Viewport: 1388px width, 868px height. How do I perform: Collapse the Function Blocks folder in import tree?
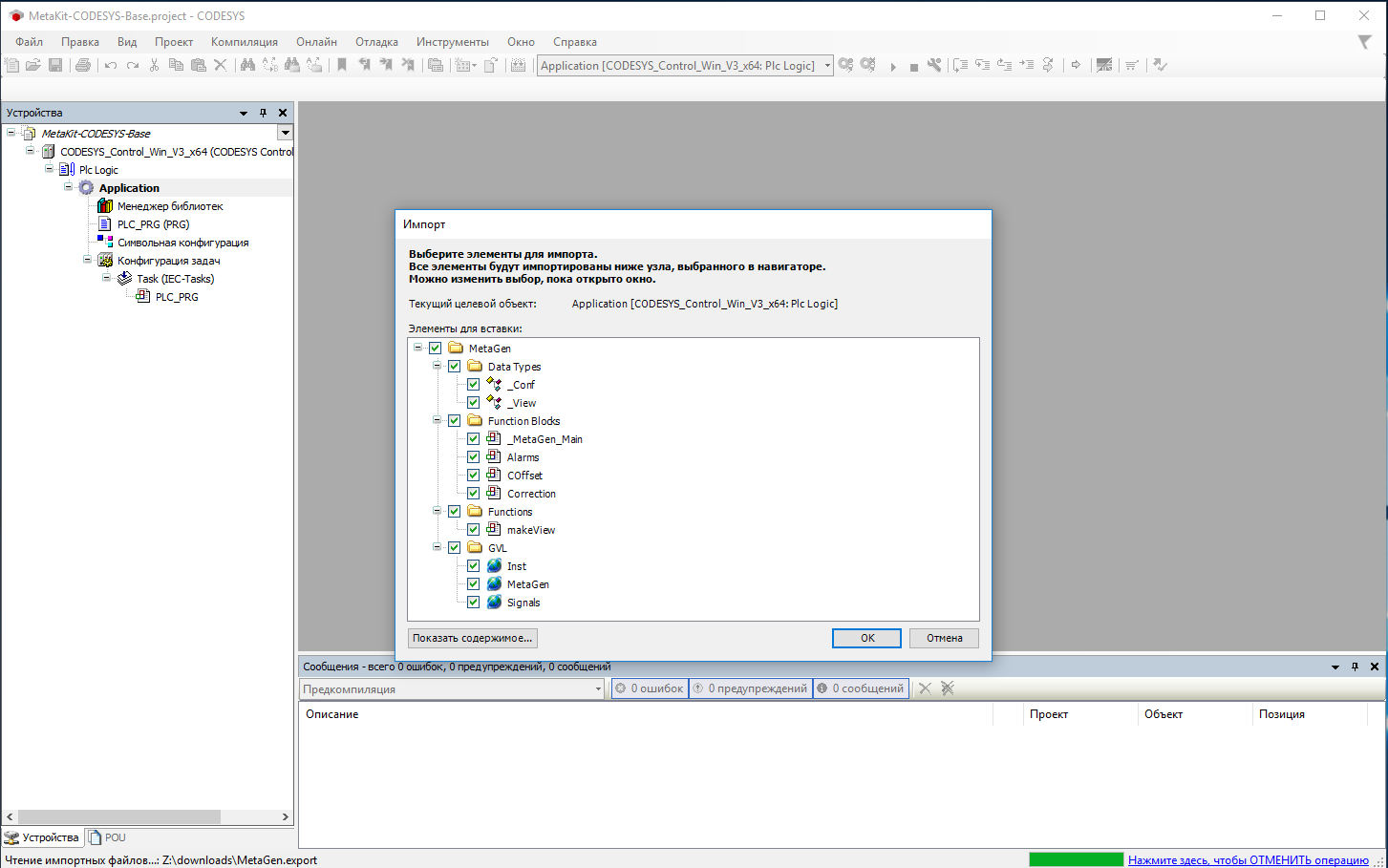(438, 421)
